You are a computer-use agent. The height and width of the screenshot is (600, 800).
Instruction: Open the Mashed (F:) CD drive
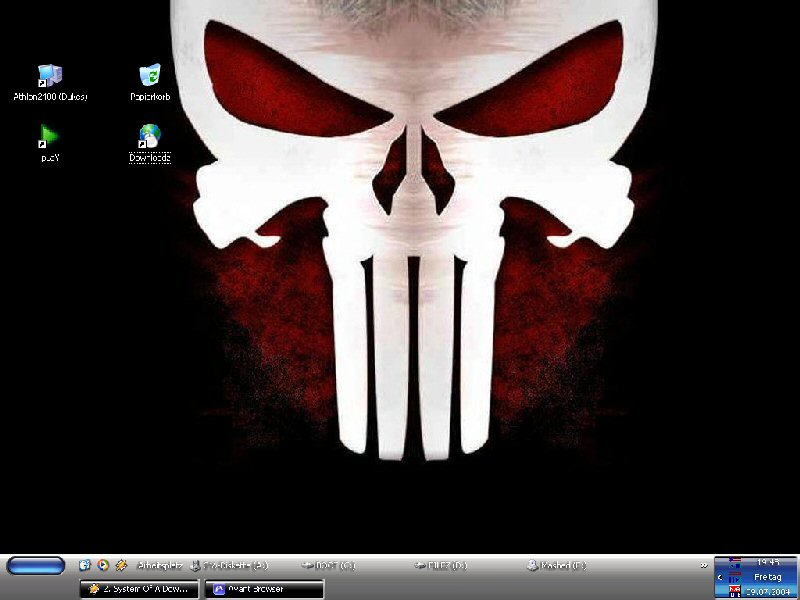pyautogui.click(x=557, y=565)
